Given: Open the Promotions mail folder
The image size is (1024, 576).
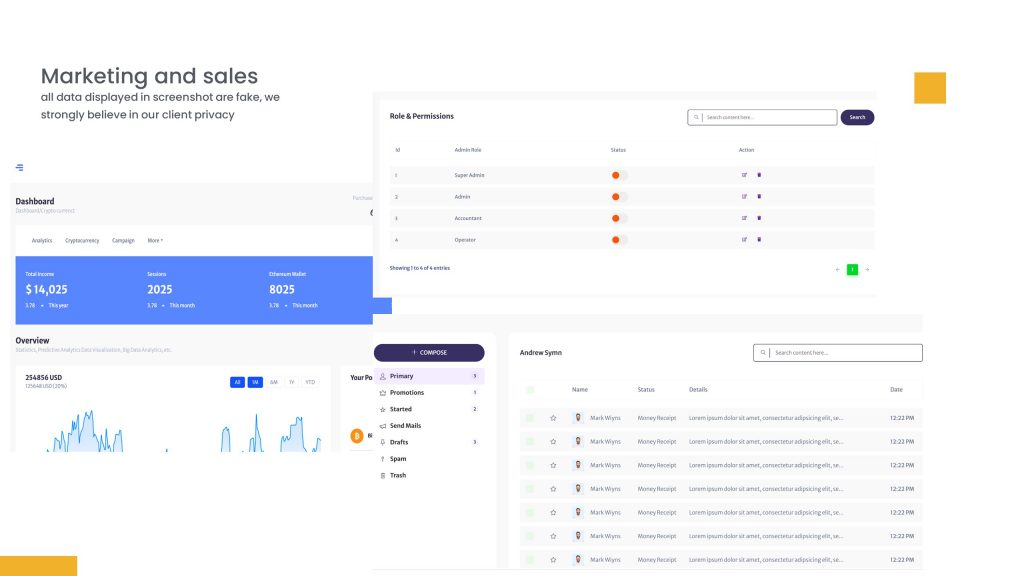Looking at the screenshot, I should [407, 393].
